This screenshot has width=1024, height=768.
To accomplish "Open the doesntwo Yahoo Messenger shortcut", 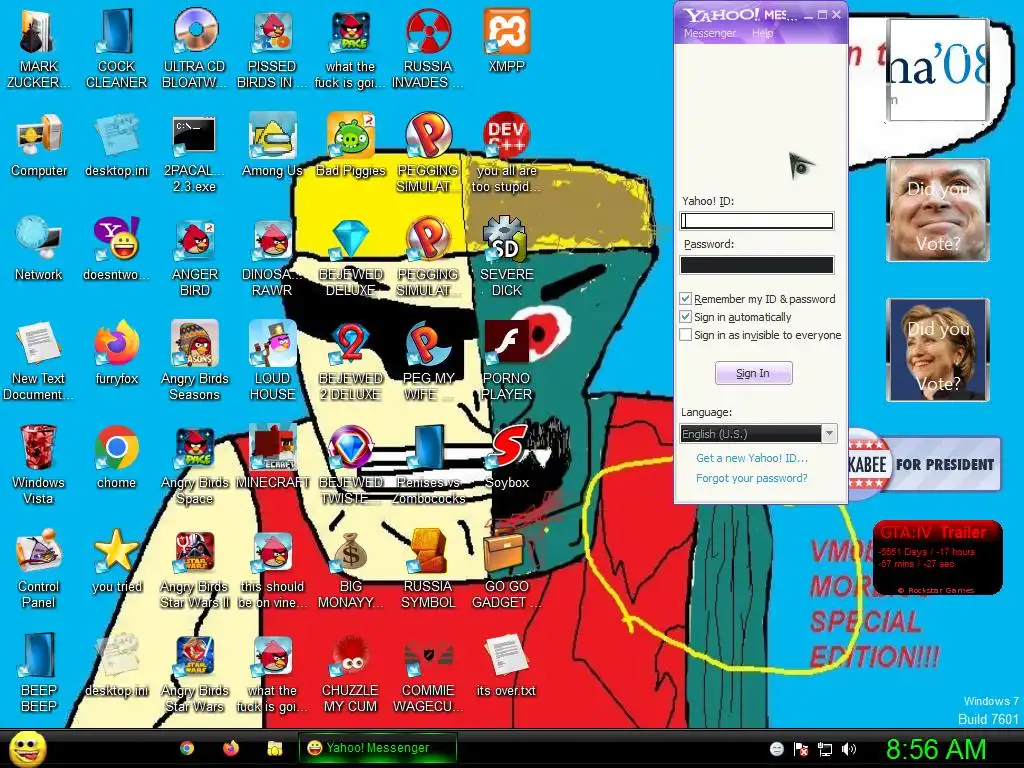I will click(x=116, y=240).
